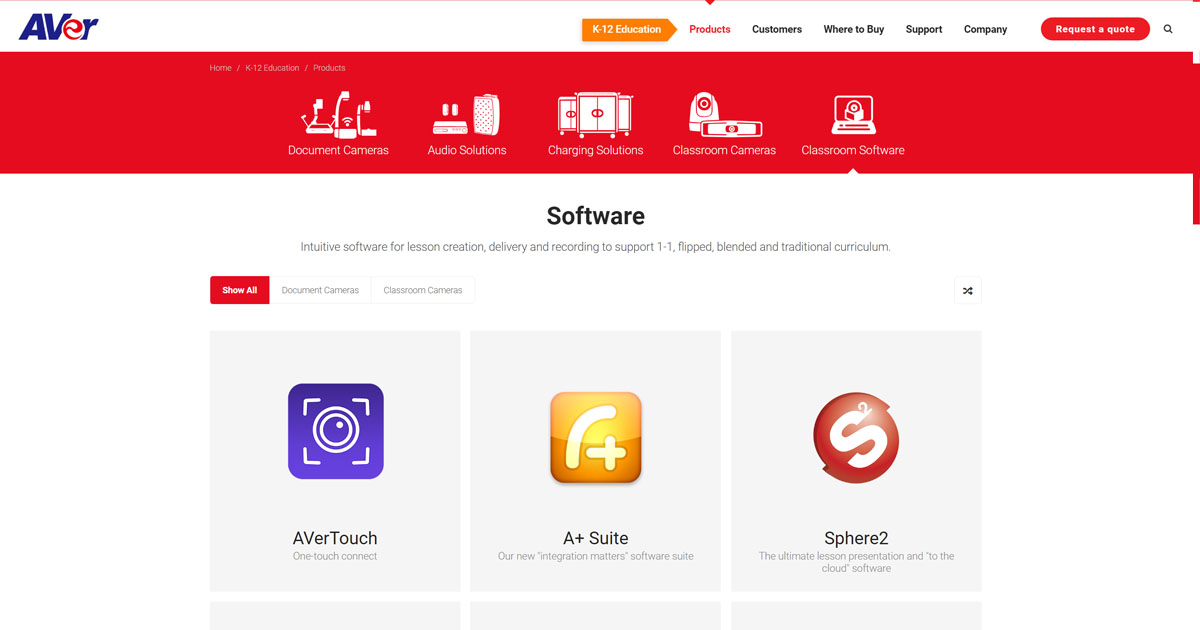Open the AVerTouch purple app icon
This screenshot has height=630, width=1200.
(335, 431)
